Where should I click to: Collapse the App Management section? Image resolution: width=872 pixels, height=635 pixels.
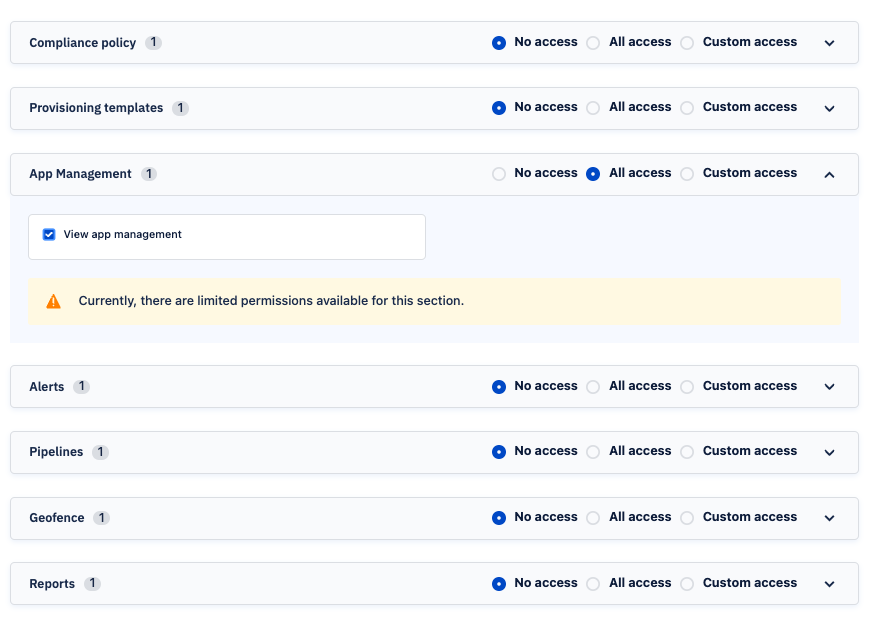(x=829, y=173)
